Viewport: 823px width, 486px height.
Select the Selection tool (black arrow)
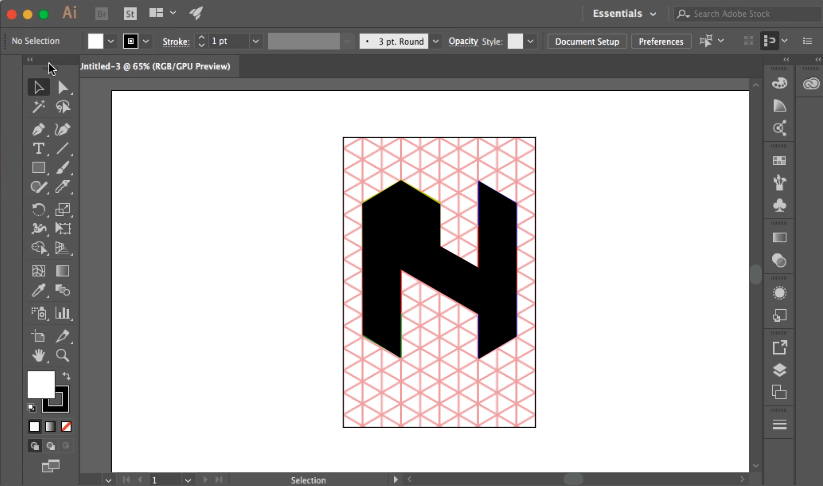[x=38, y=87]
